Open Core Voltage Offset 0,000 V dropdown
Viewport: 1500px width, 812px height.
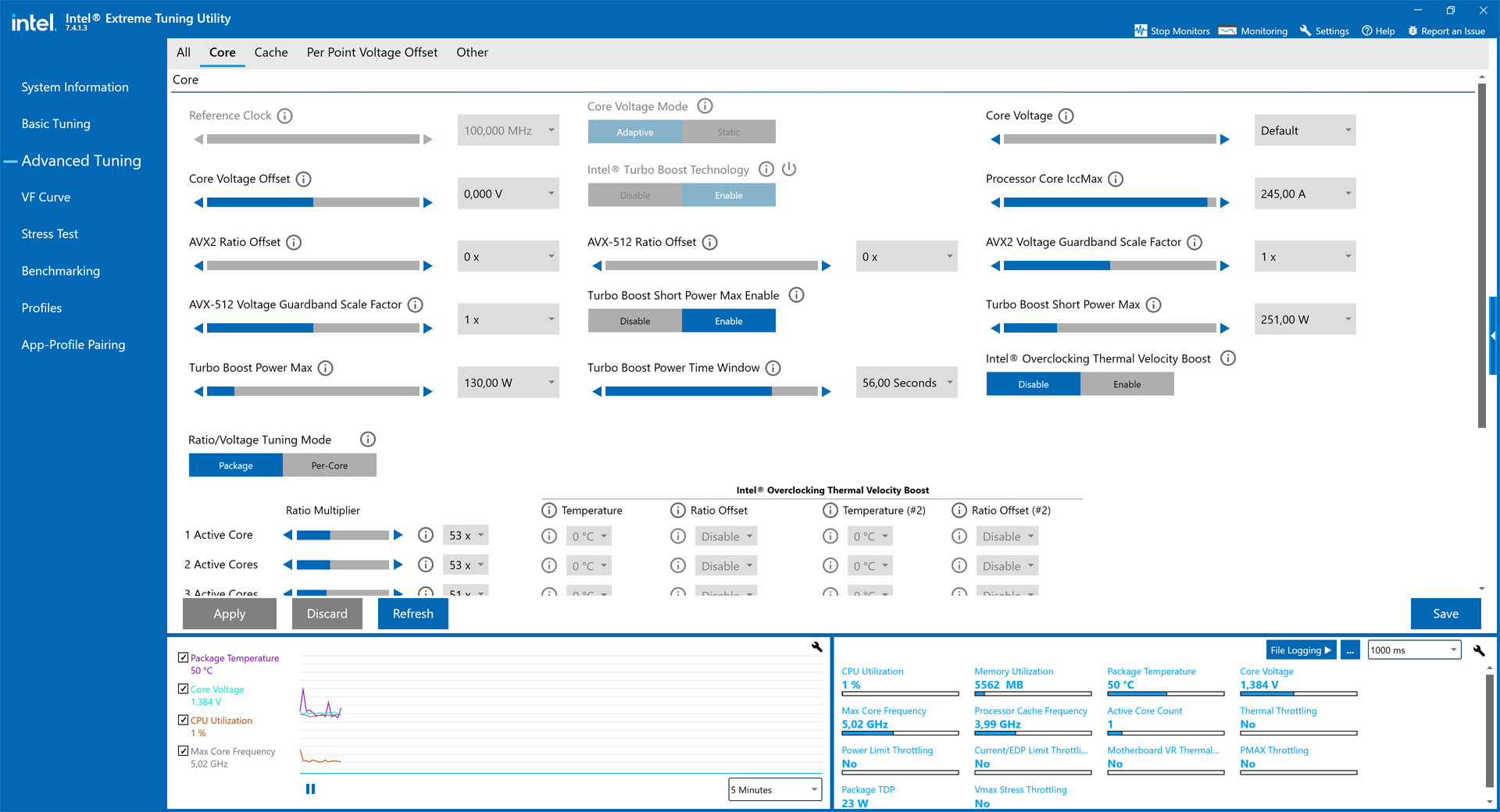coord(509,194)
